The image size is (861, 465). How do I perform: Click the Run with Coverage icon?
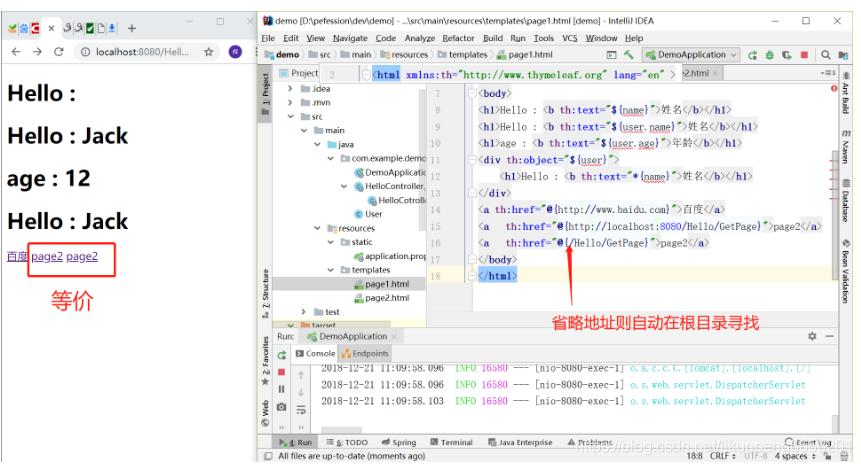tap(786, 55)
